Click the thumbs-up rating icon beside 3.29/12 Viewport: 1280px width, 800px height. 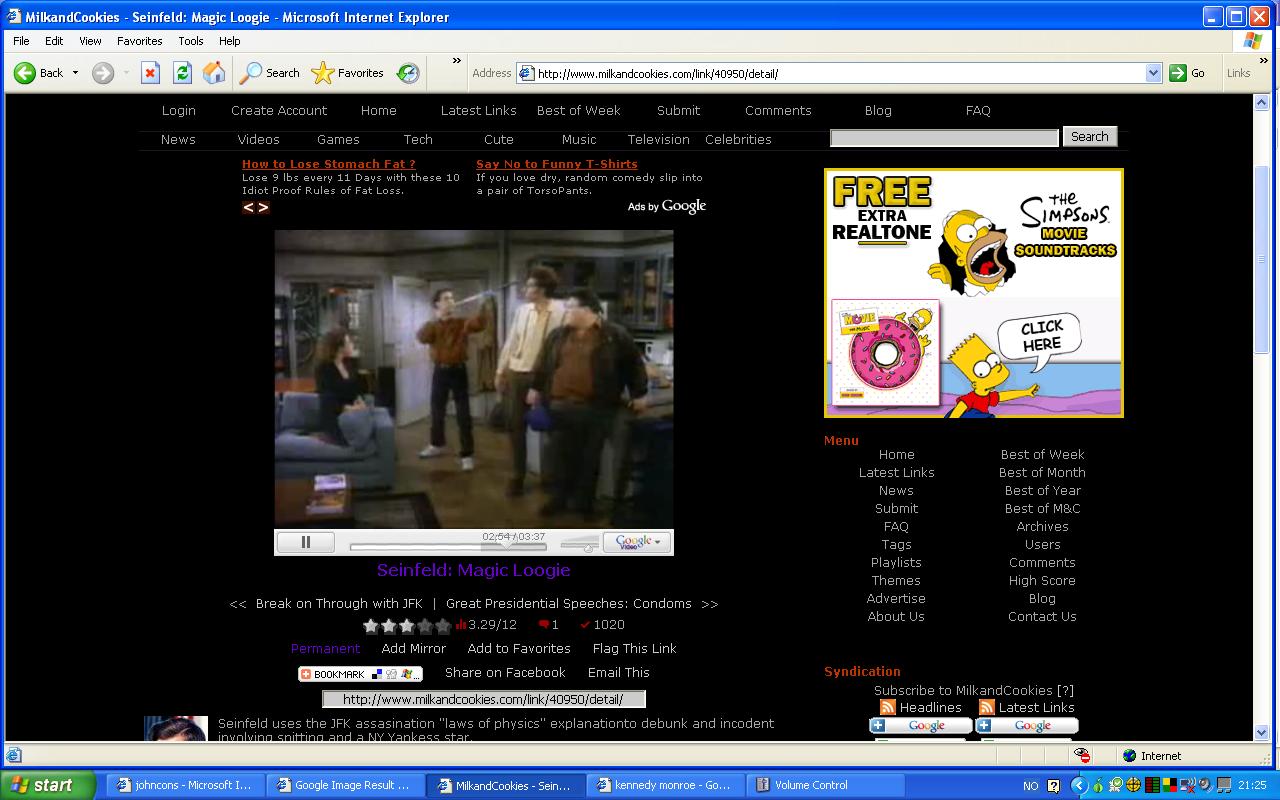tap(461, 624)
